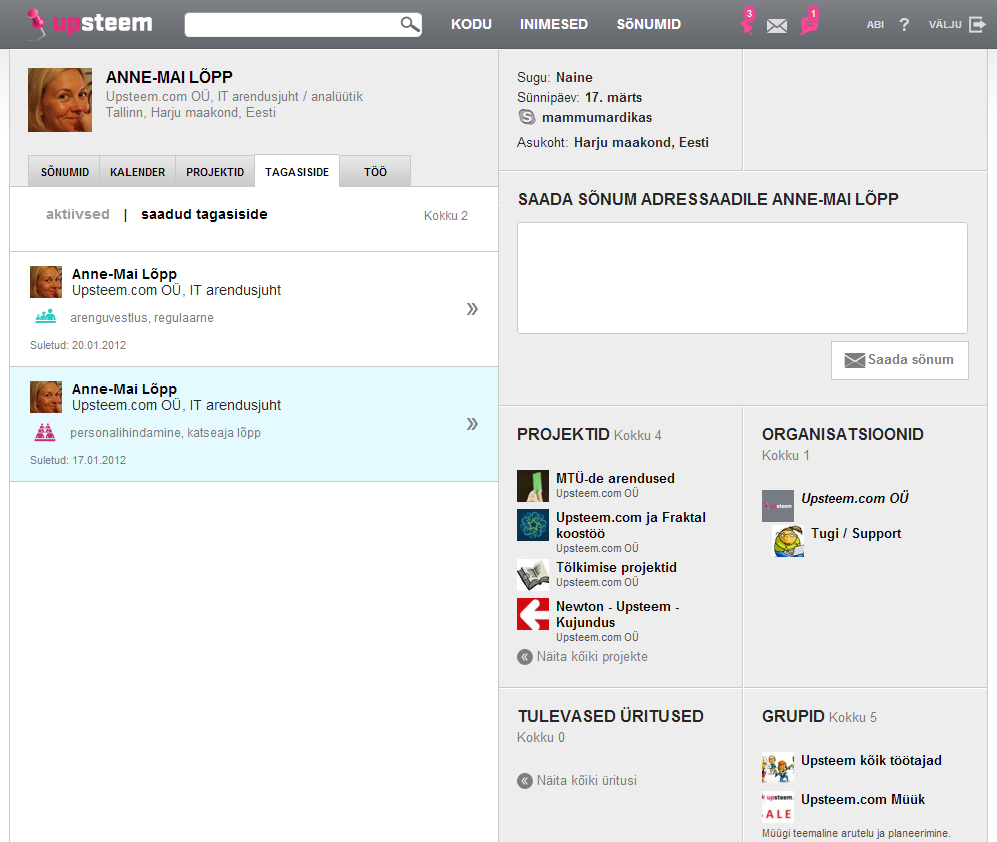Screen dimensions: 997x842
Task: Click the avatar in the arenguvestlus feedback entry
Action: coord(46,282)
